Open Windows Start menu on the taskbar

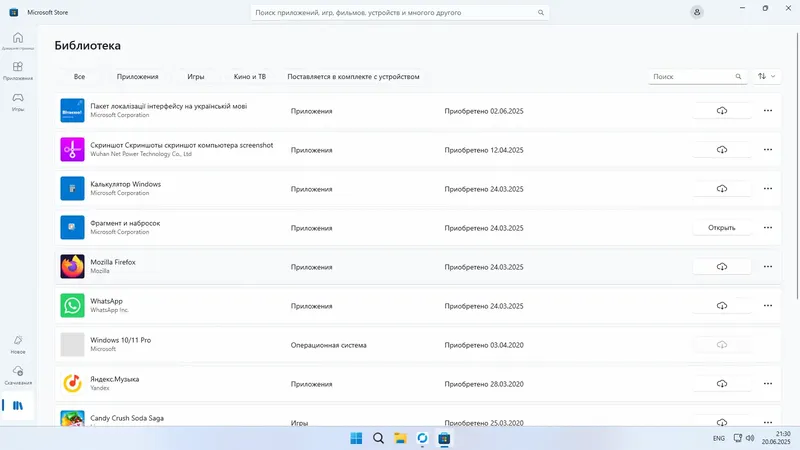(356, 438)
